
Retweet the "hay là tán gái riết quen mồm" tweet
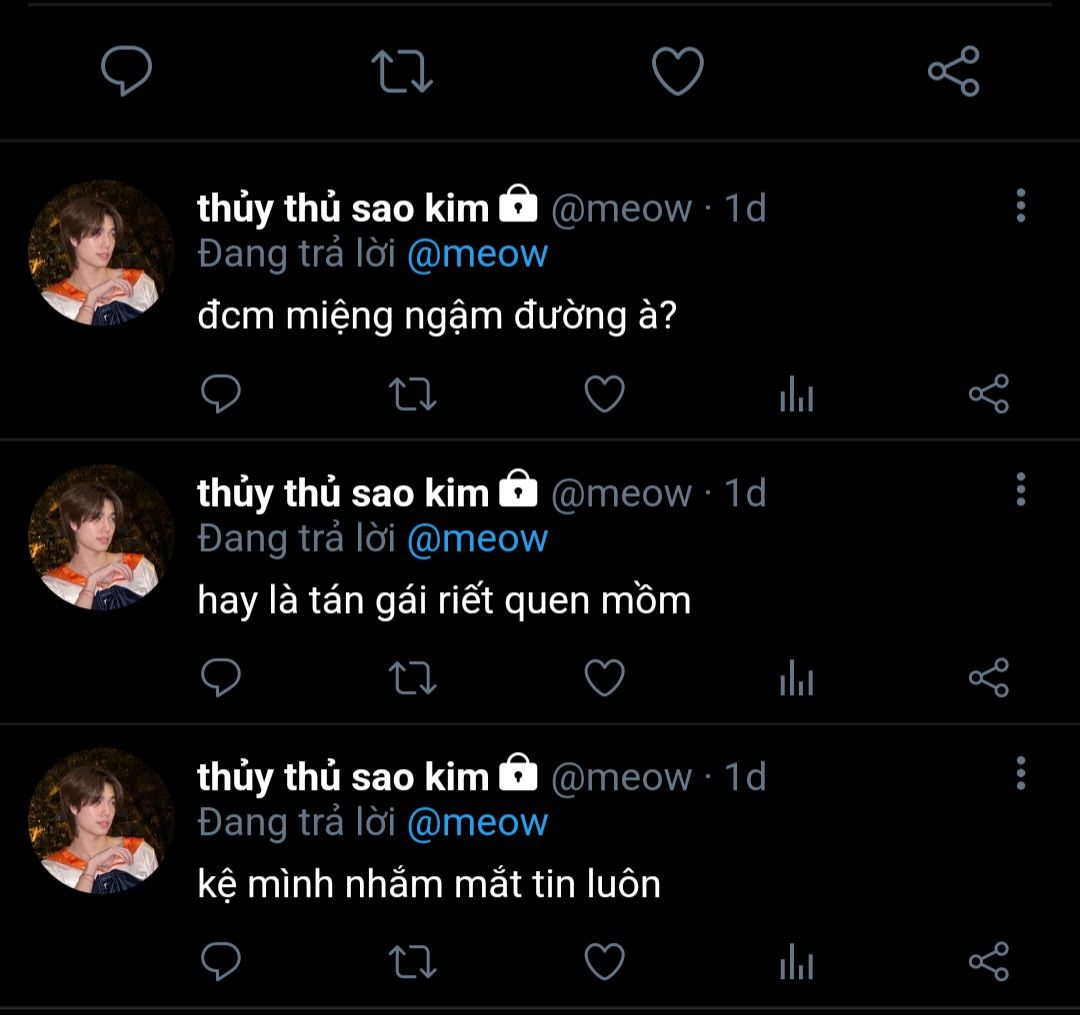[x=412, y=679]
